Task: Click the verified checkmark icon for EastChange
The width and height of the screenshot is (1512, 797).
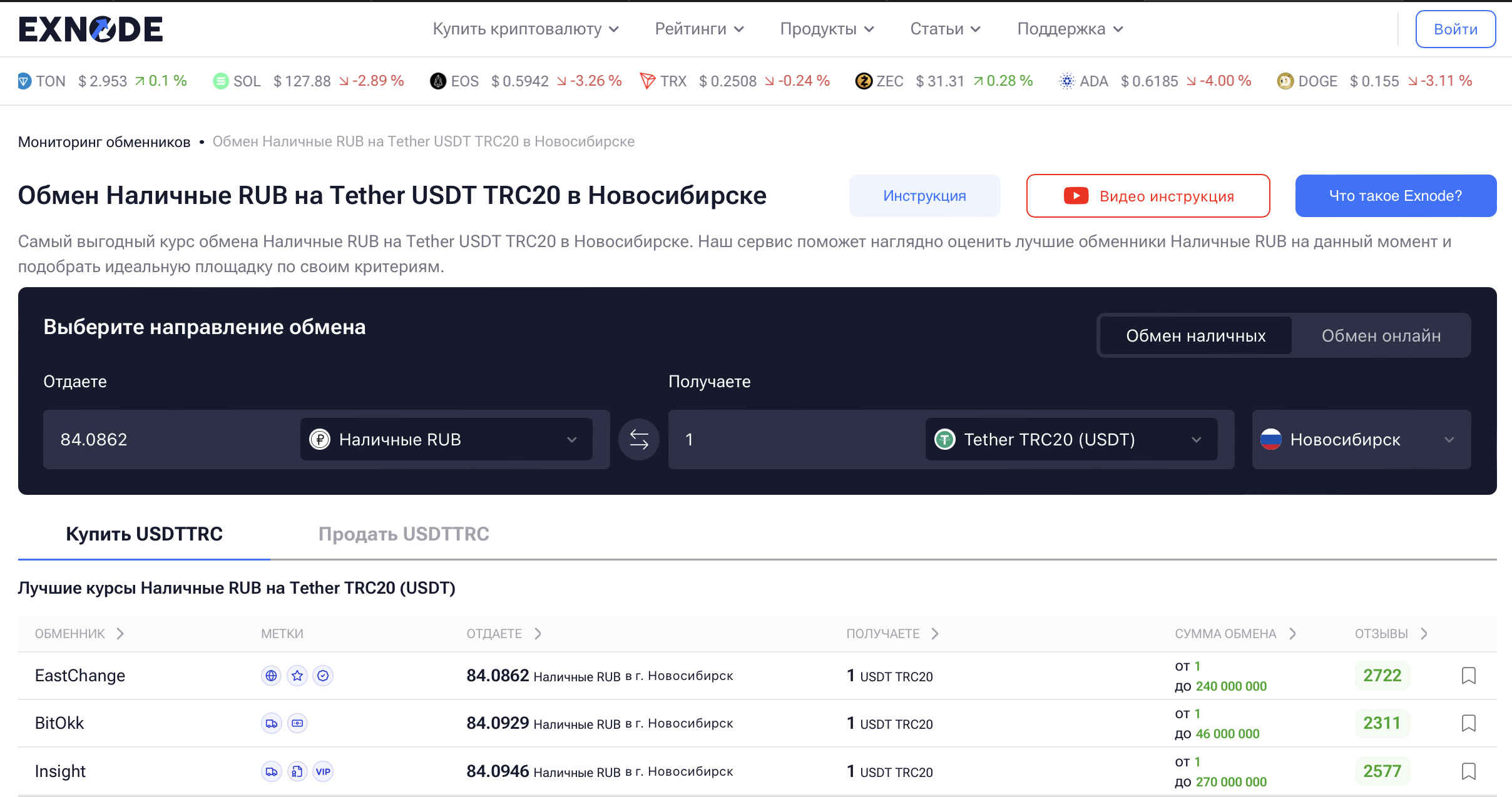Action: 323,676
